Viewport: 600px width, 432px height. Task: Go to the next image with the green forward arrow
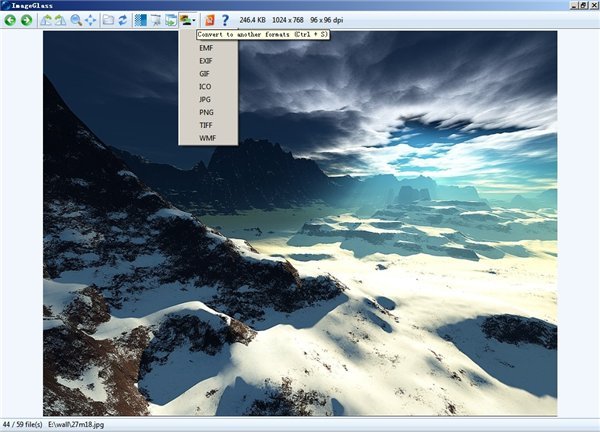26,20
